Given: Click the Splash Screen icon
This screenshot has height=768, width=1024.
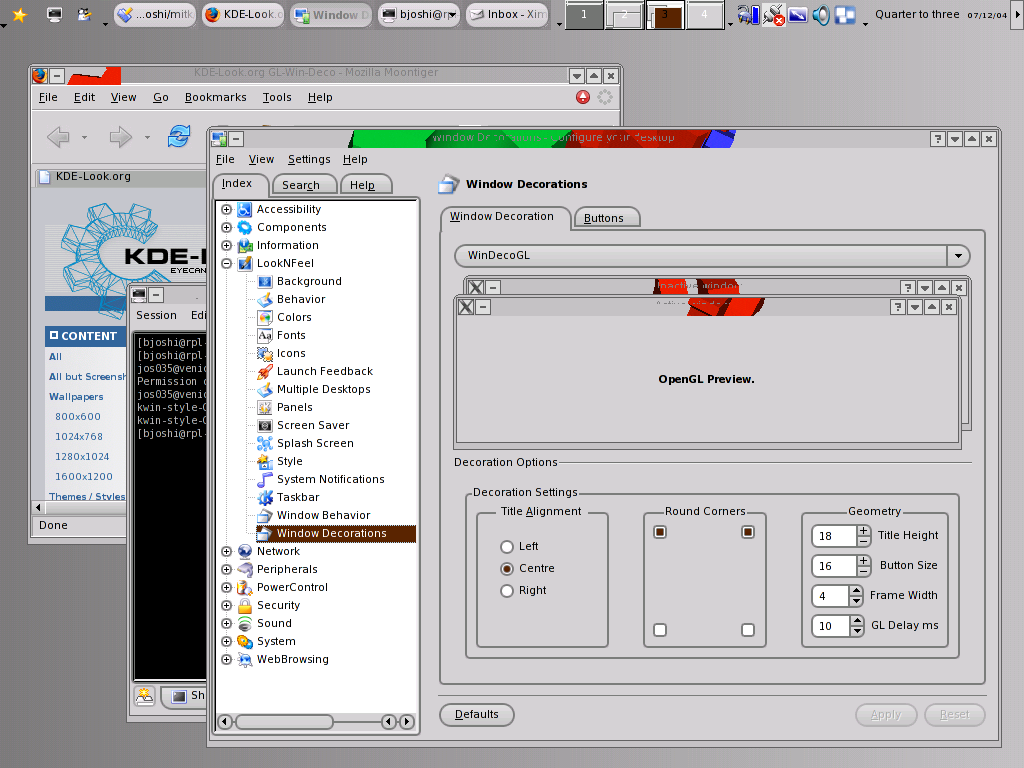Looking at the screenshot, I should click(264, 443).
